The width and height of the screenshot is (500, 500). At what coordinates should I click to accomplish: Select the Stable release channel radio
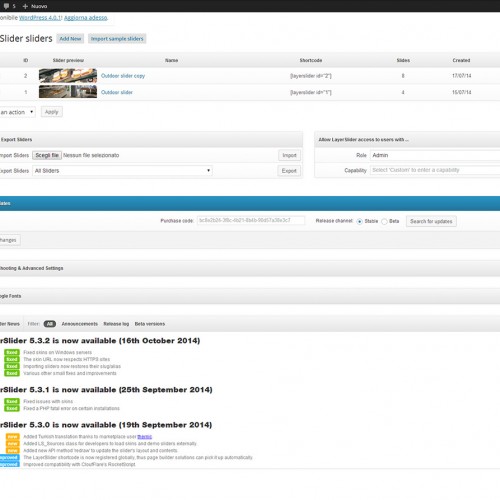[x=360, y=221]
